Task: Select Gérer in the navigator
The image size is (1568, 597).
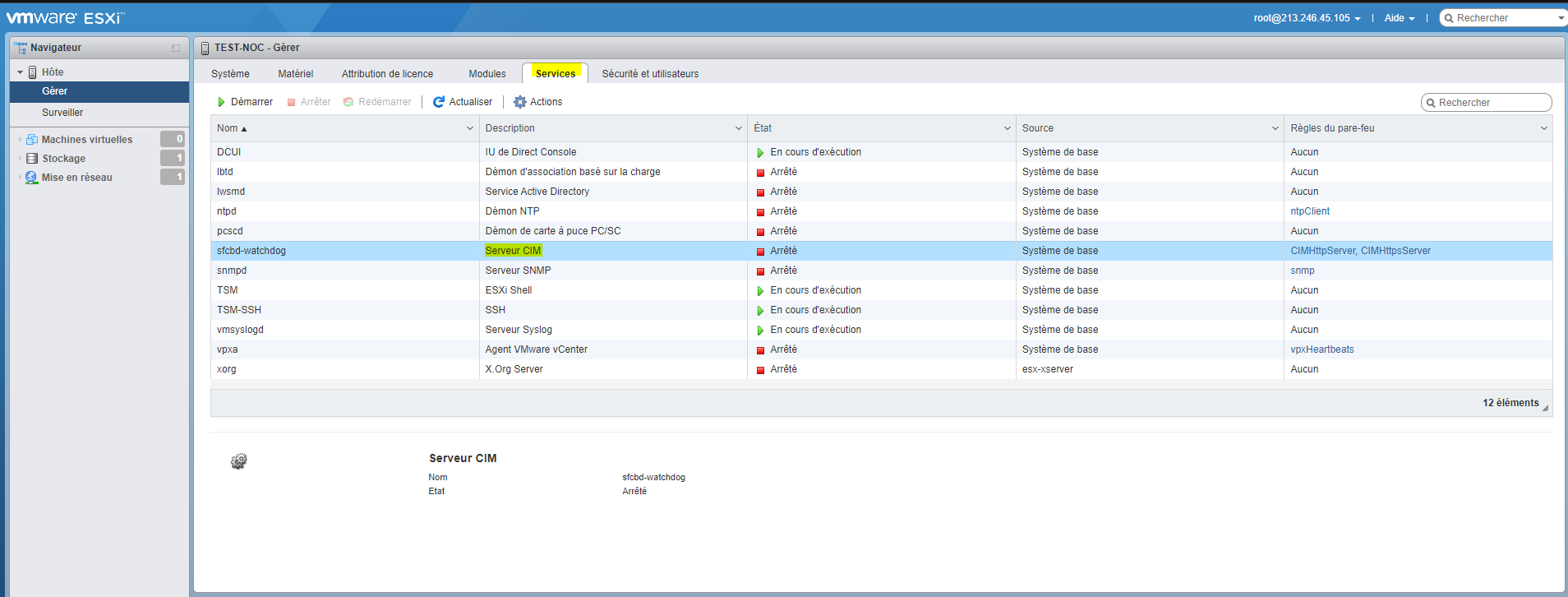Action: pos(99,91)
